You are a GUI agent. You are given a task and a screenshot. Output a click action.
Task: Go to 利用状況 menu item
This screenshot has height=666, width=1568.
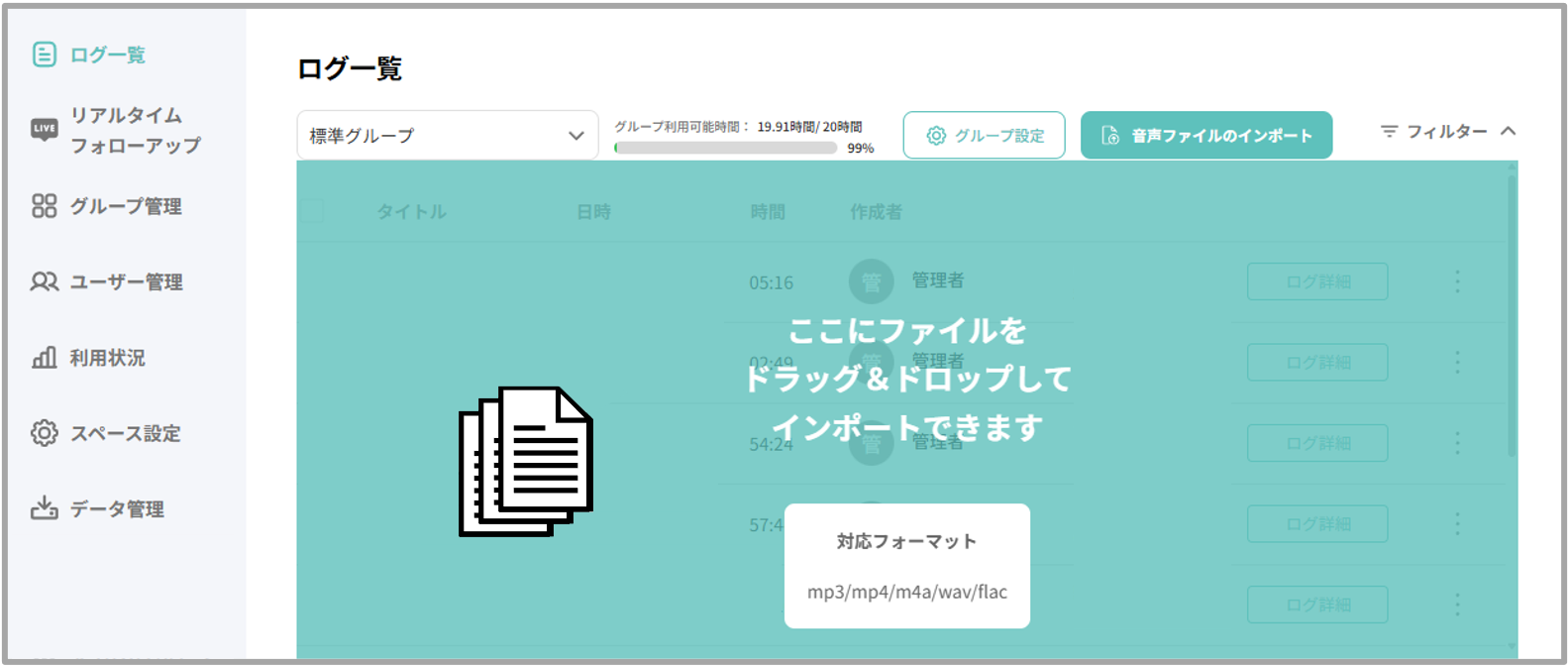point(107,358)
